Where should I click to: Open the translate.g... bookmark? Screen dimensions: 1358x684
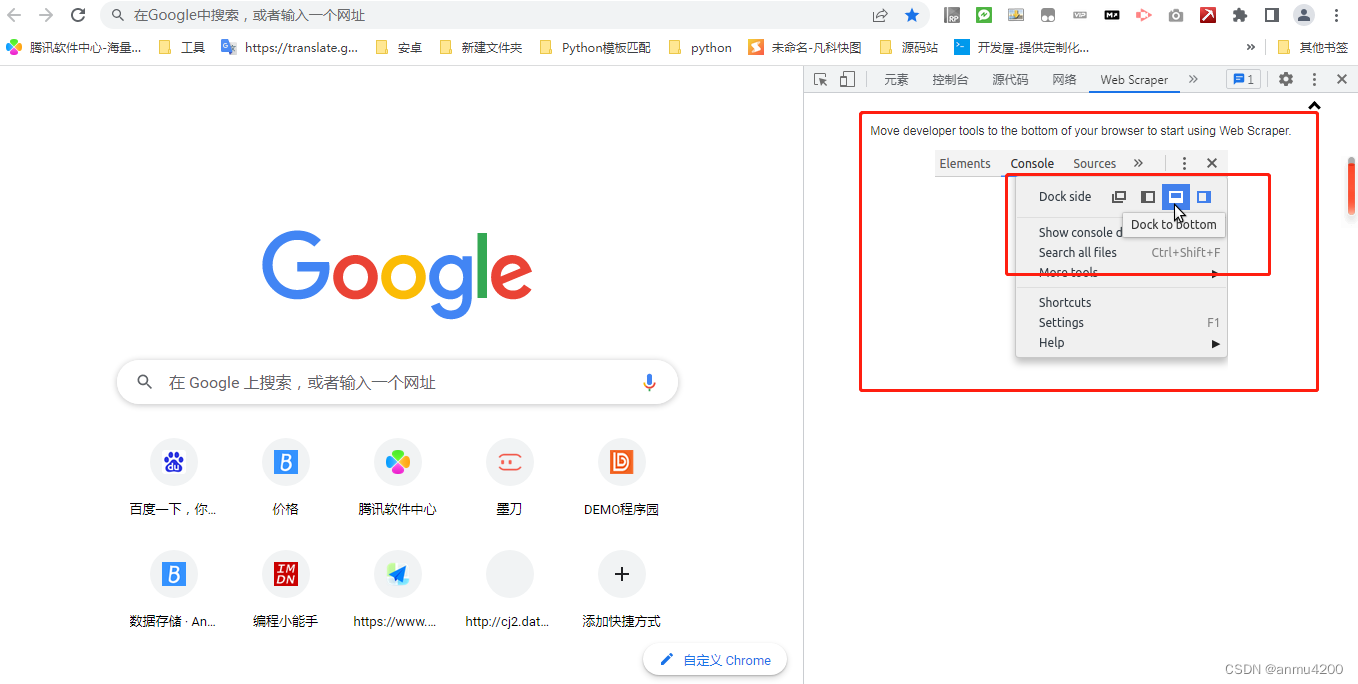[289, 47]
